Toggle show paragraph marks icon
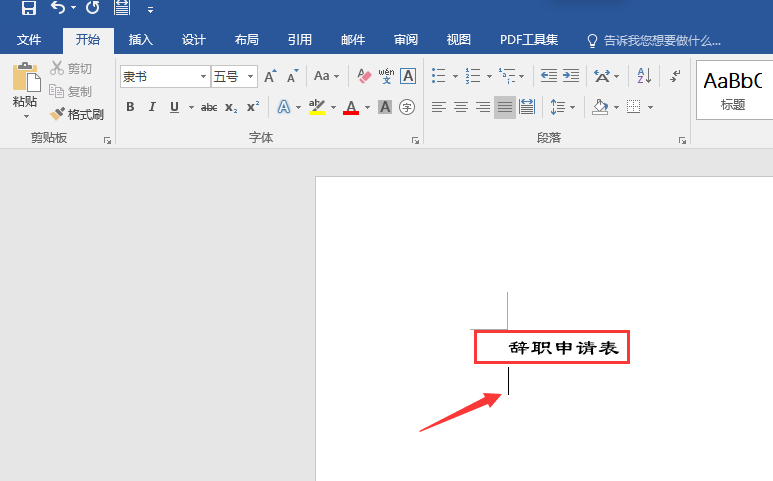 [x=675, y=76]
